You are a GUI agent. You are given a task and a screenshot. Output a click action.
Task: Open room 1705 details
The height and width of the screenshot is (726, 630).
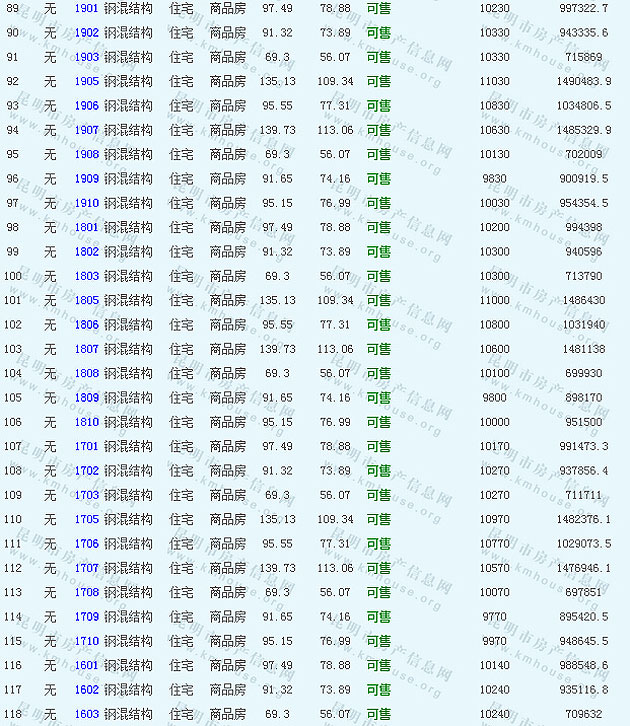click(x=87, y=519)
